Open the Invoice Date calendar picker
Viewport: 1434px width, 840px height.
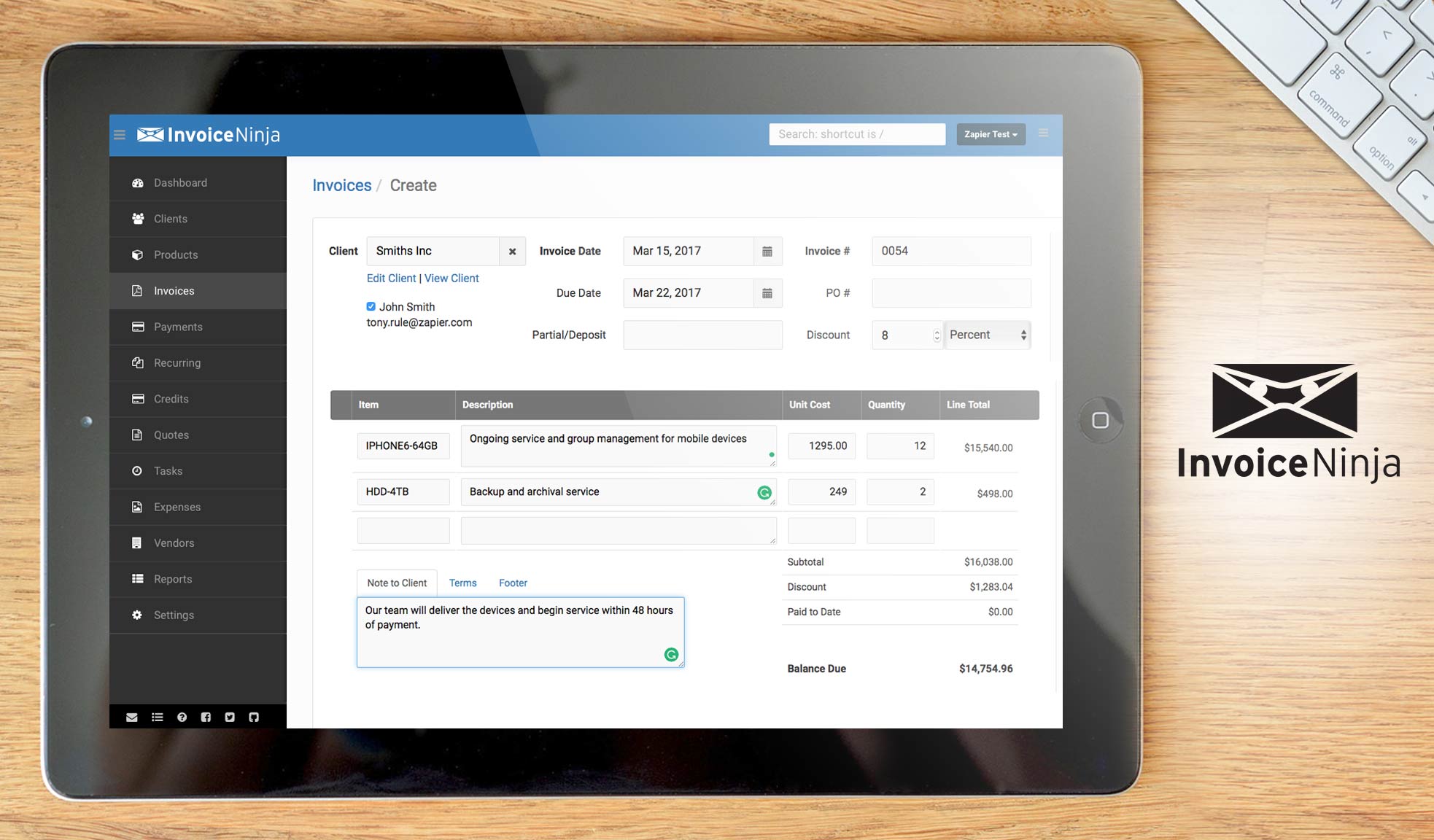tap(767, 251)
